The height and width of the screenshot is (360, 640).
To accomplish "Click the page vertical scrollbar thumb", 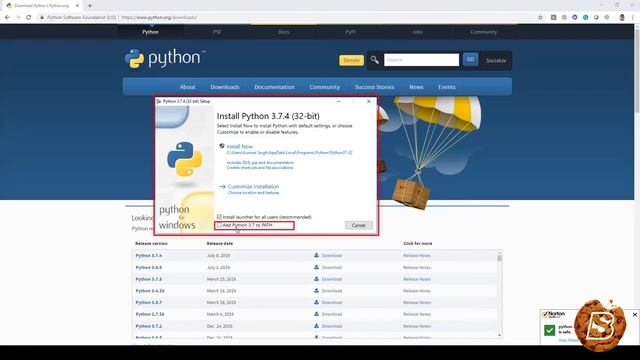I will pyautogui.click(x=637, y=71).
